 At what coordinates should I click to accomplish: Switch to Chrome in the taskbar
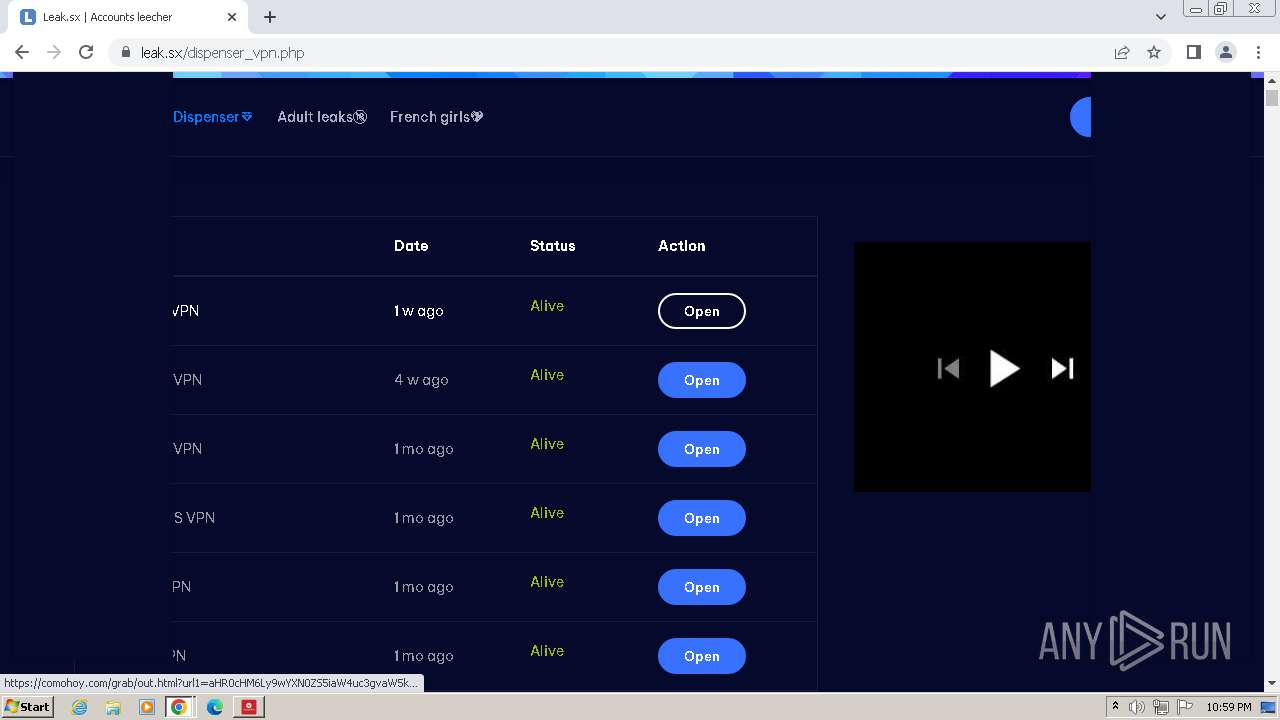(x=179, y=707)
